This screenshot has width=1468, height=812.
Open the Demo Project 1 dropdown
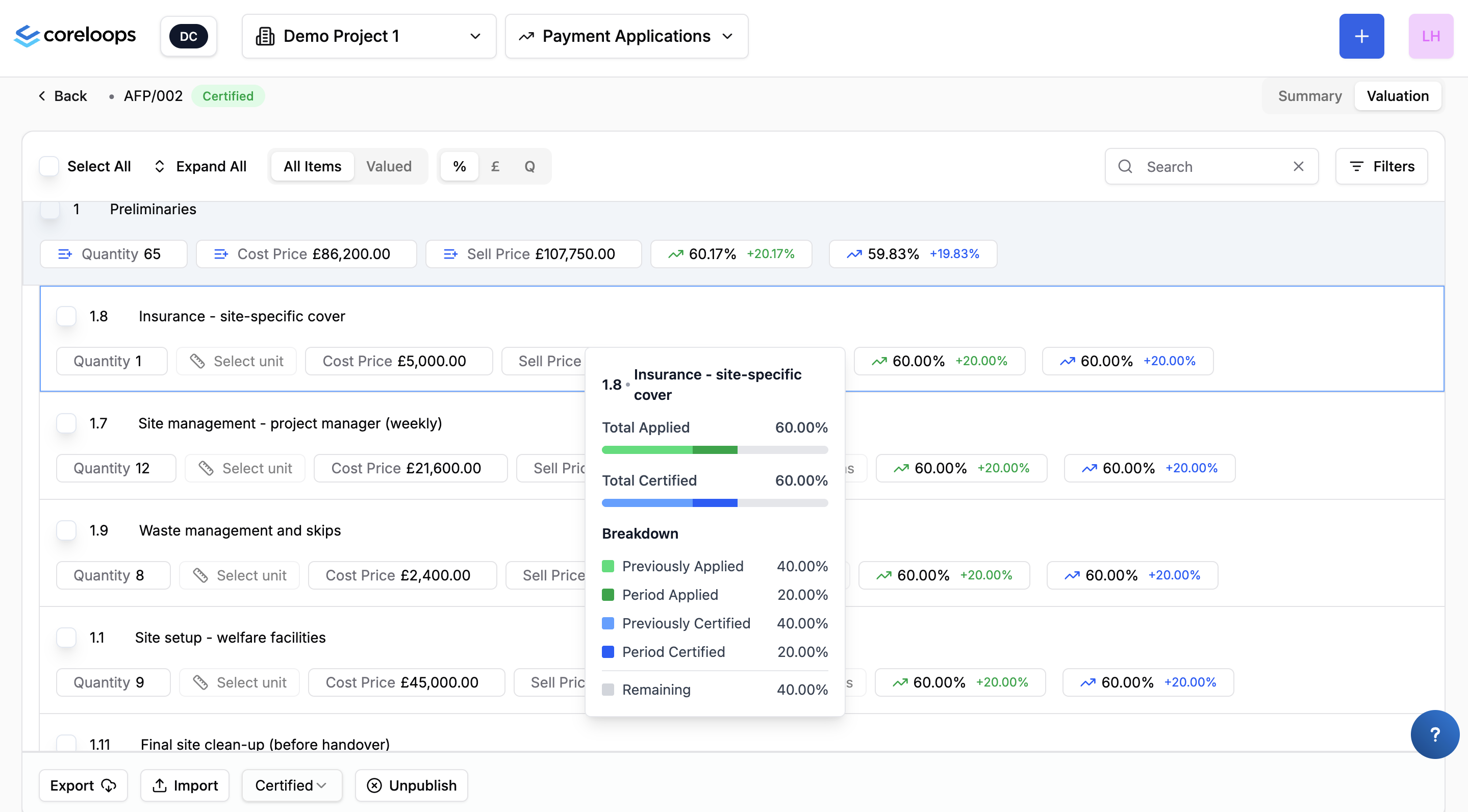pos(369,37)
